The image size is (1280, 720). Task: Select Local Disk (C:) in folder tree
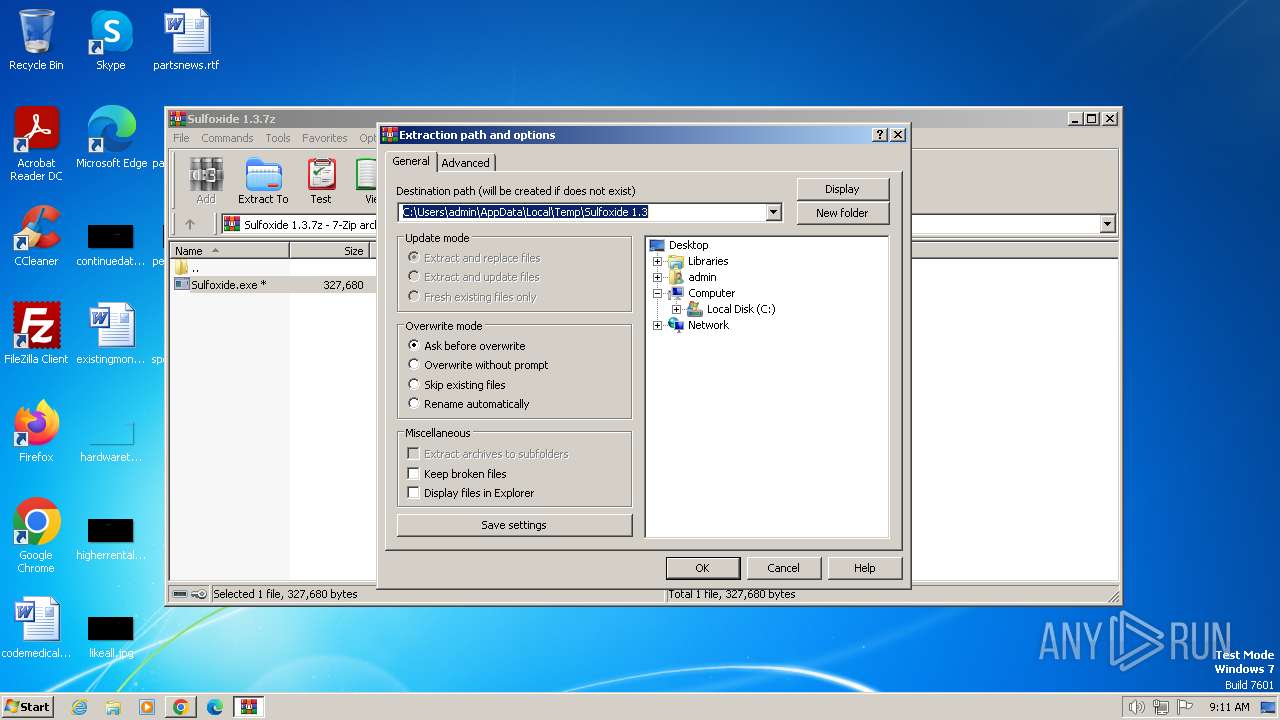pos(741,309)
